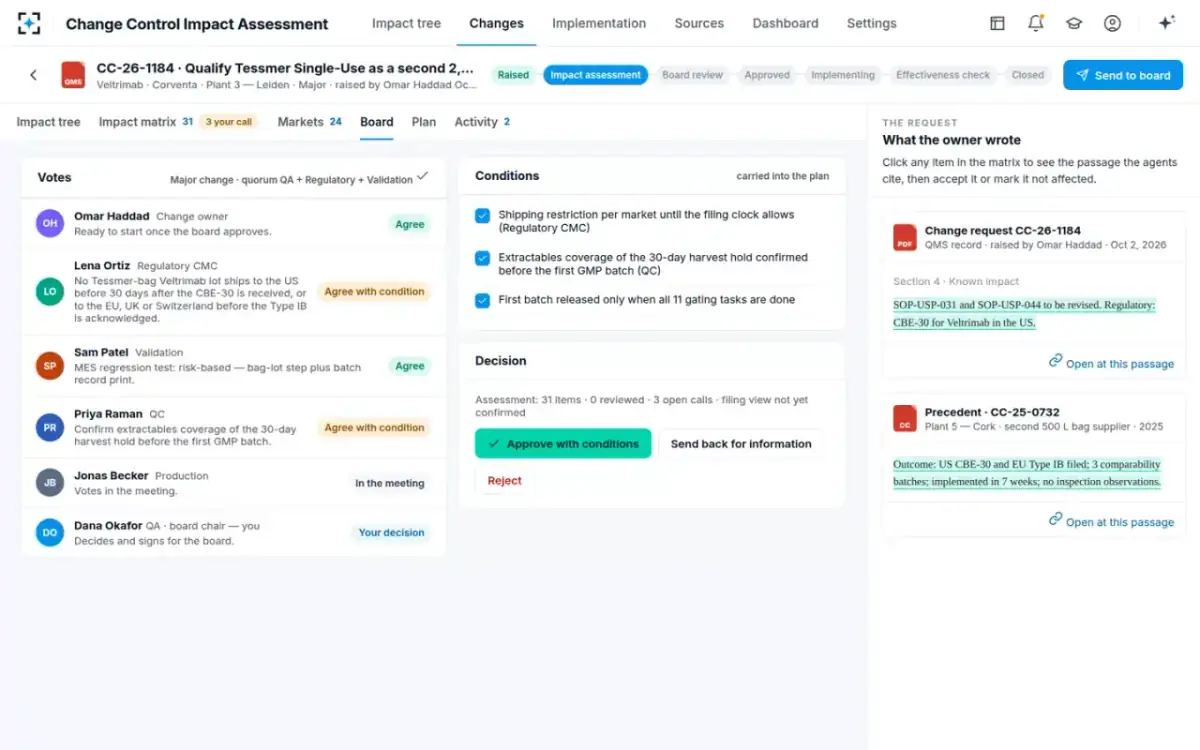
Task: Click the app logo icon
Action: (x=30, y=23)
